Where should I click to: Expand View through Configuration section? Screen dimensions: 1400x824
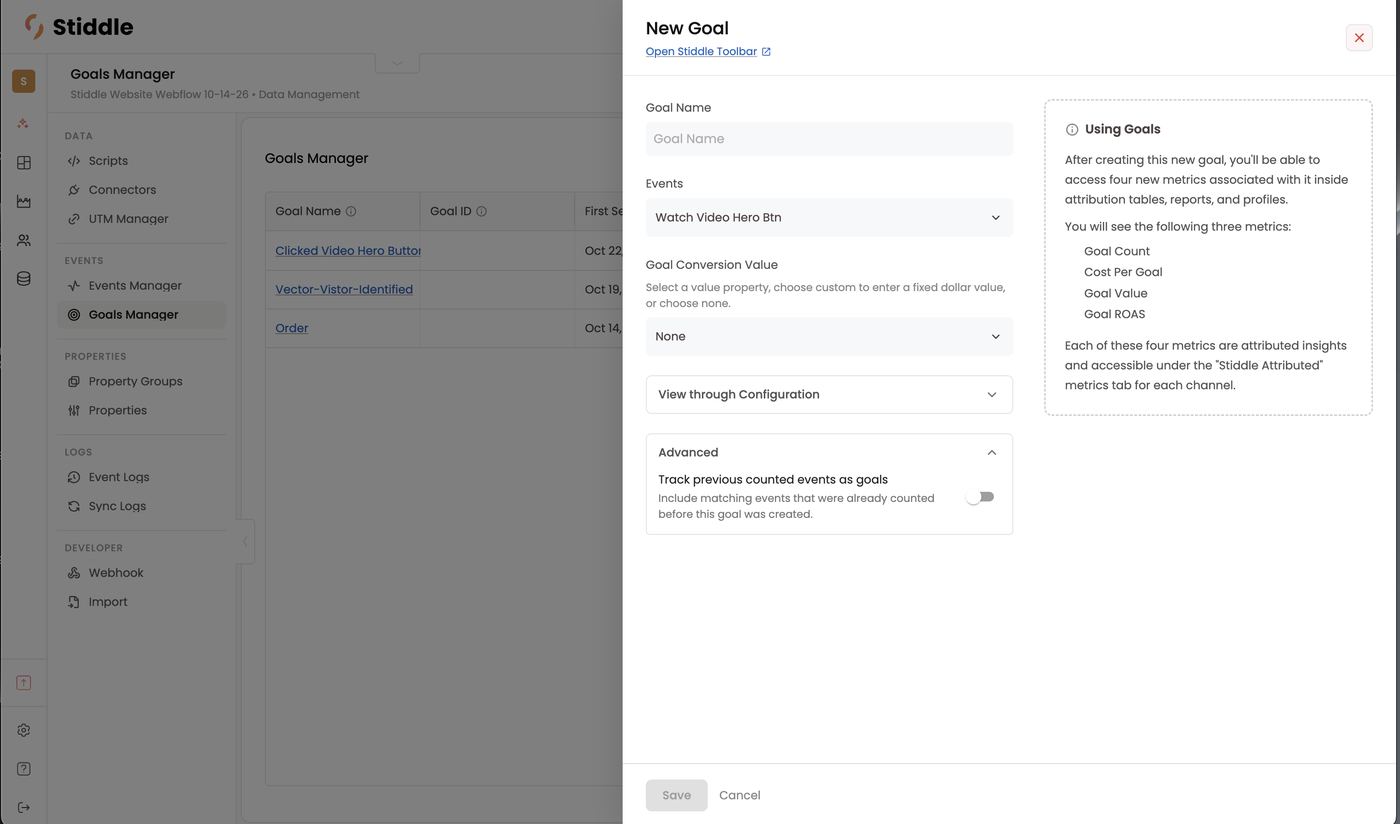[829, 394]
